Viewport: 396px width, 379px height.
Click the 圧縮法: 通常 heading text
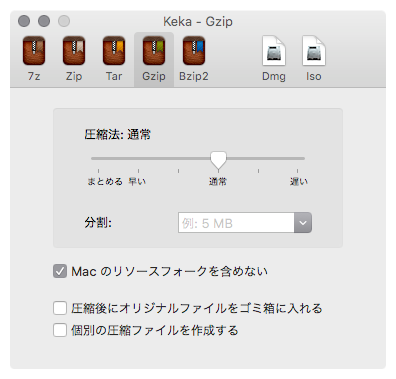click(117, 135)
